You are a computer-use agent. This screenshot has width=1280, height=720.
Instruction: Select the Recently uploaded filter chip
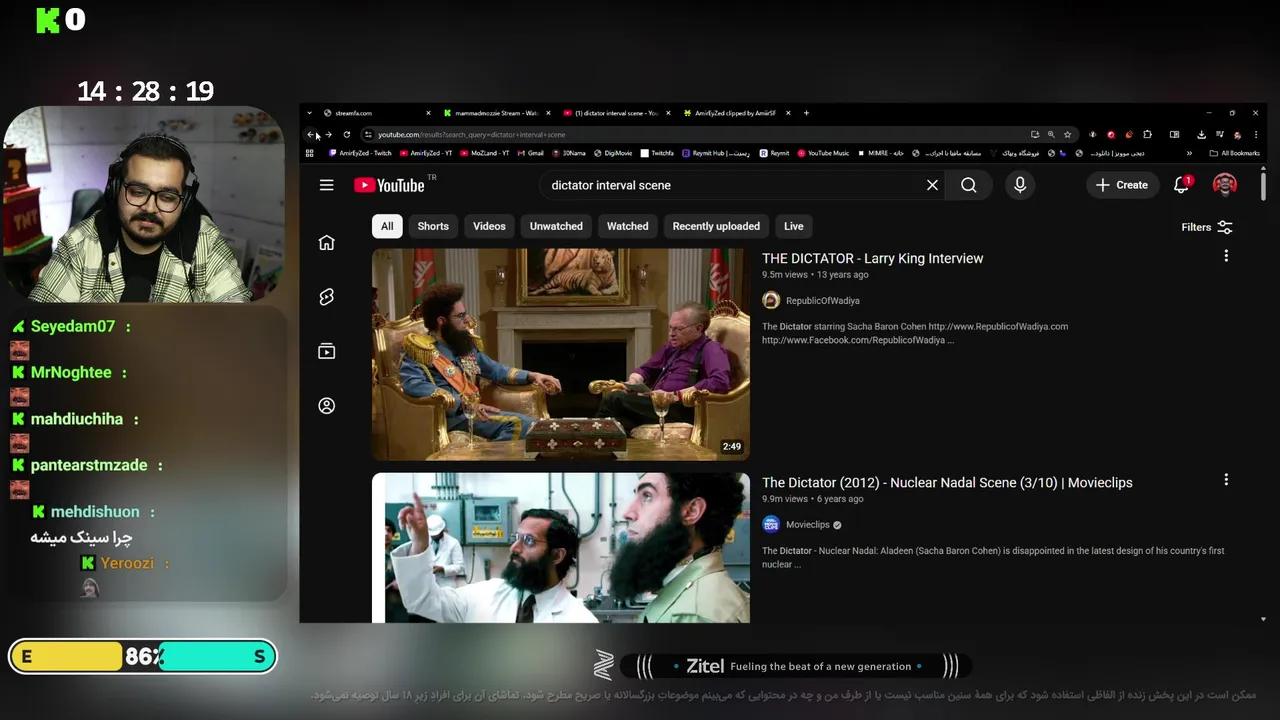pos(716,226)
